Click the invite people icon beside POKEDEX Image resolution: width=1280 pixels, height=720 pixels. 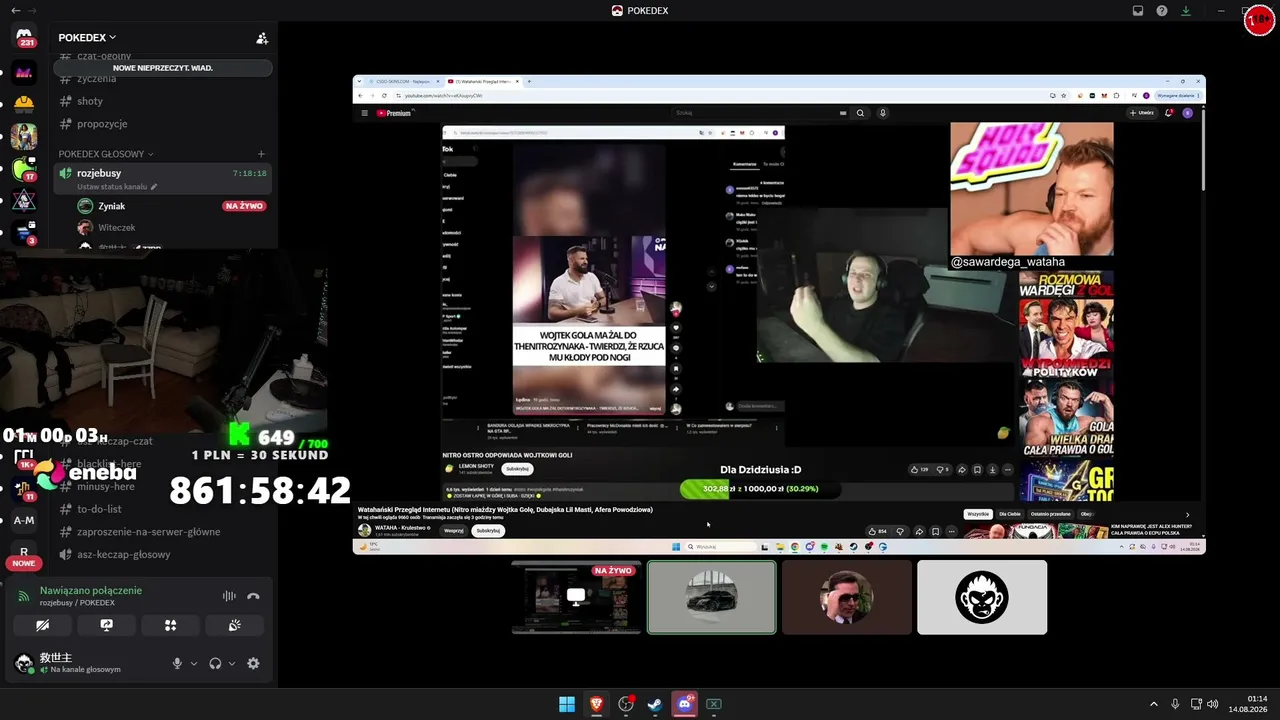pos(262,38)
